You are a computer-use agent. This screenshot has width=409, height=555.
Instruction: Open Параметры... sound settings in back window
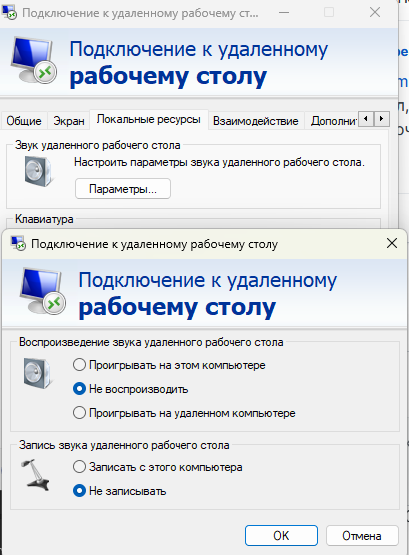pyautogui.click(x=123, y=189)
